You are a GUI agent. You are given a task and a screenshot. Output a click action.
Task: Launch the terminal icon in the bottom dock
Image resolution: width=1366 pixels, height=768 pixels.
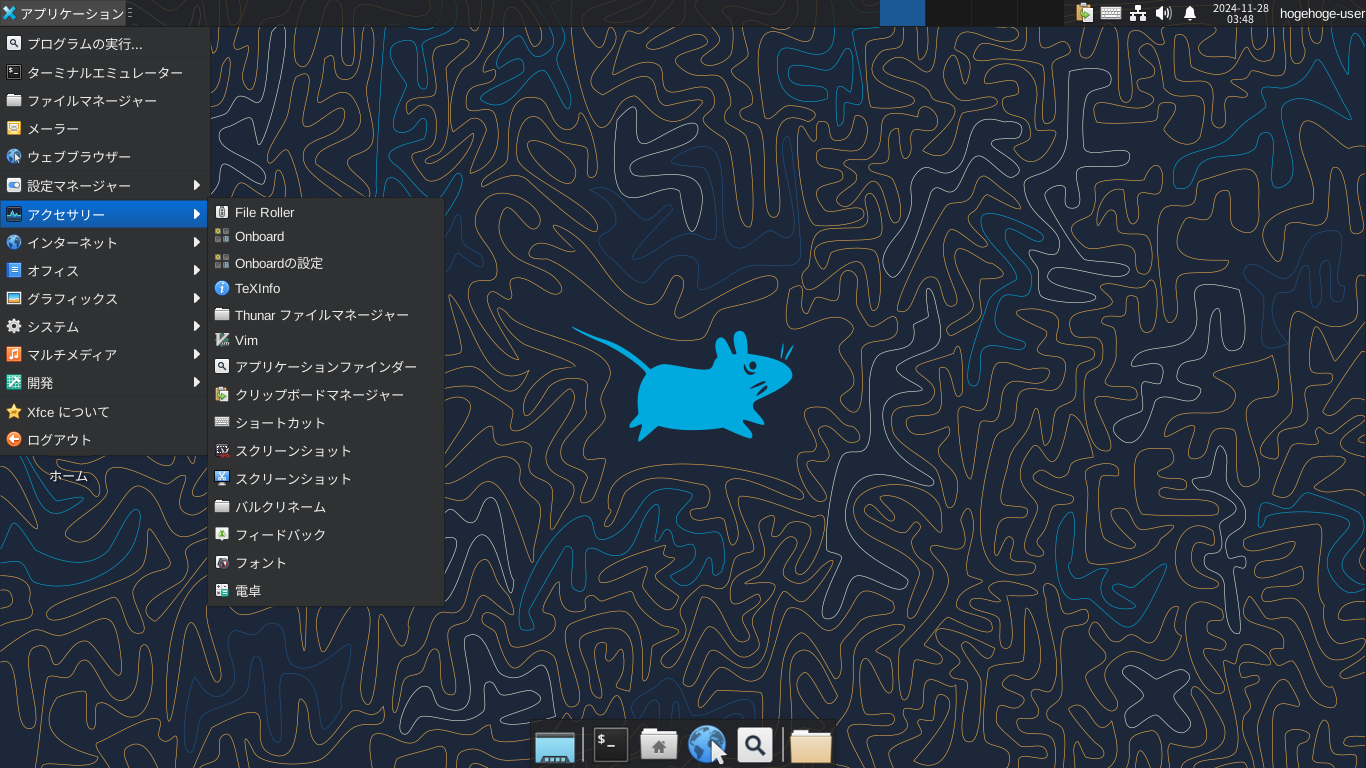pyautogui.click(x=611, y=745)
